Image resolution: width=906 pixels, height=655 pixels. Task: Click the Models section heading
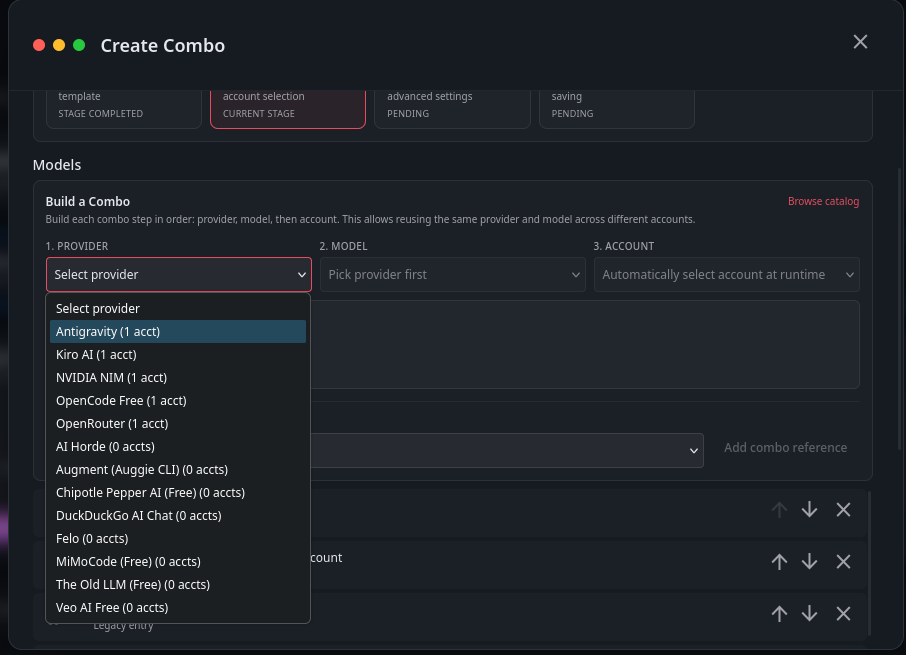[x=57, y=165]
